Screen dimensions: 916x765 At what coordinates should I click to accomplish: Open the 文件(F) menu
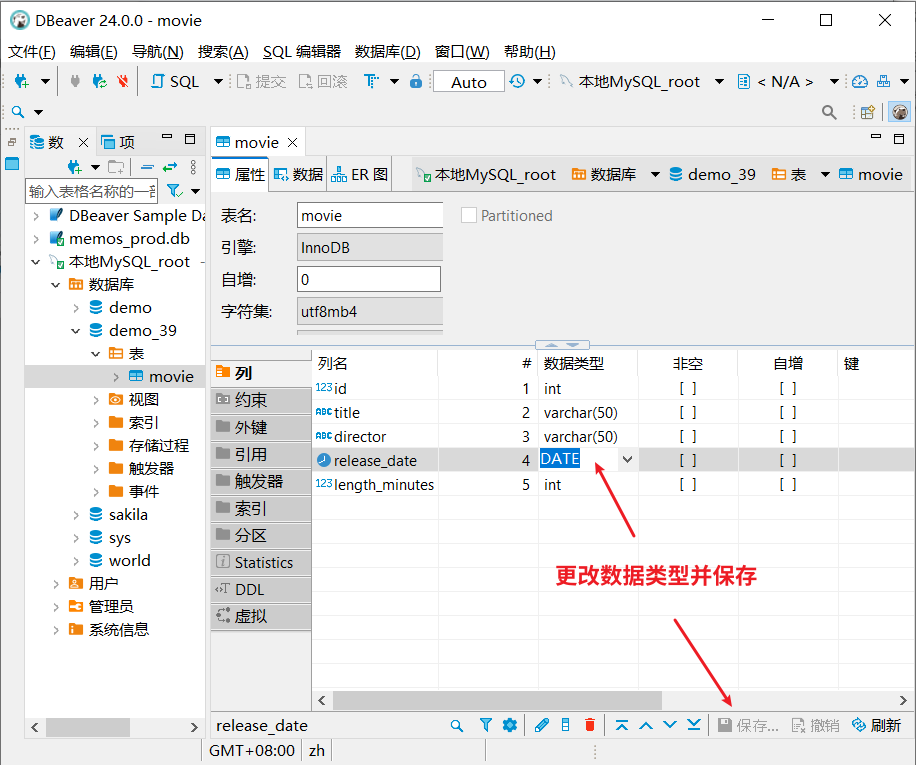pos(32,52)
